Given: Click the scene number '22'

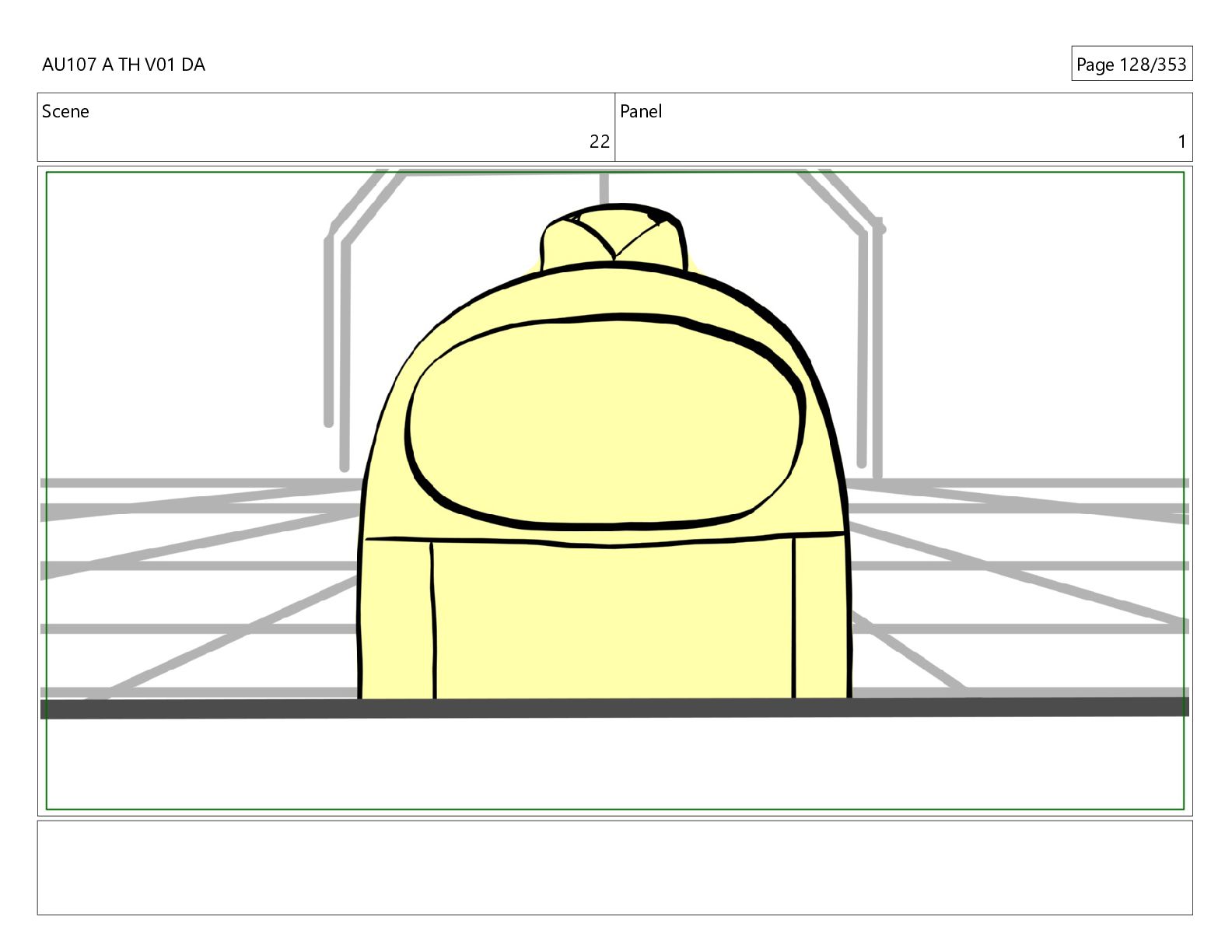Looking at the screenshot, I should click(x=599, y=142).
